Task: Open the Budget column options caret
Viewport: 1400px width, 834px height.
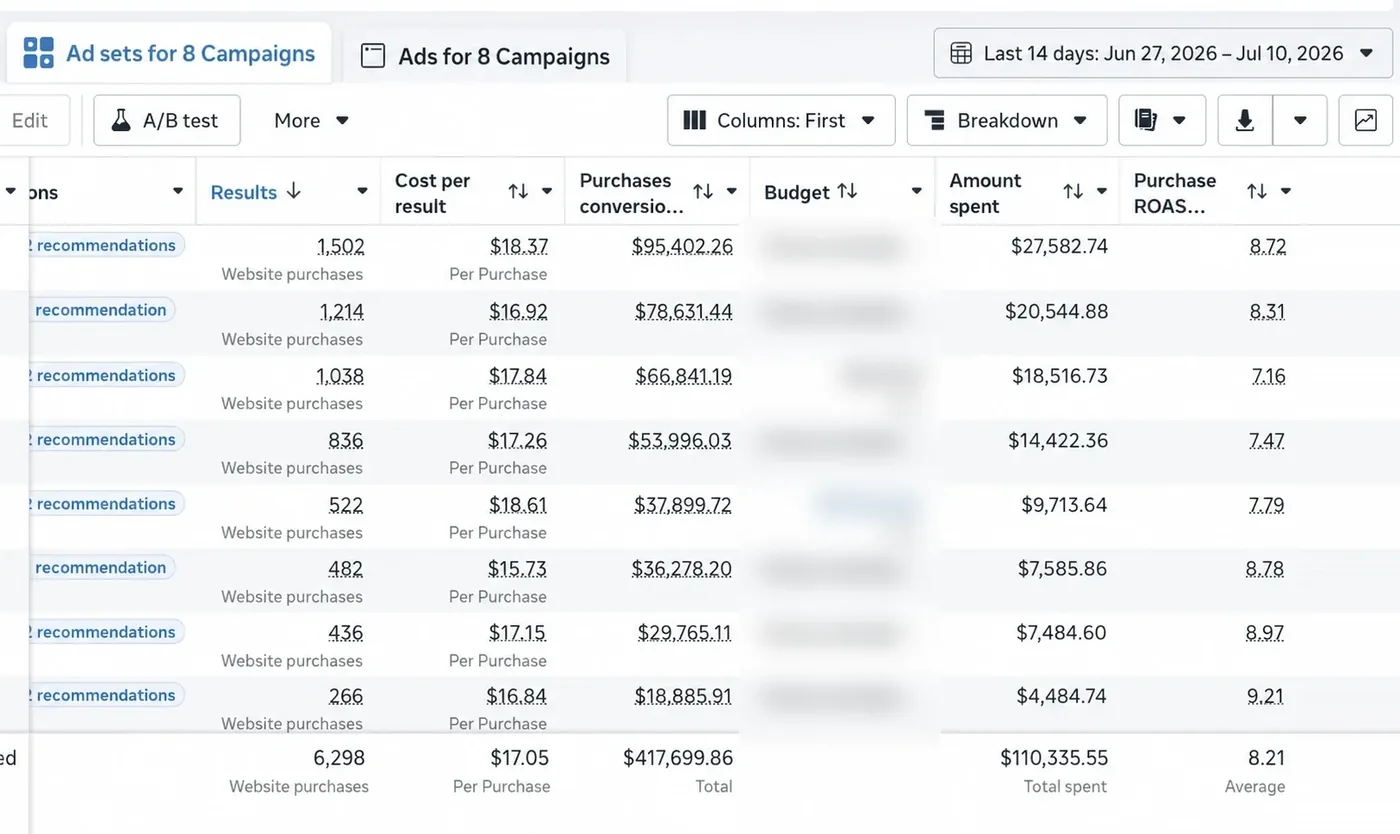Action: (916, 191)
